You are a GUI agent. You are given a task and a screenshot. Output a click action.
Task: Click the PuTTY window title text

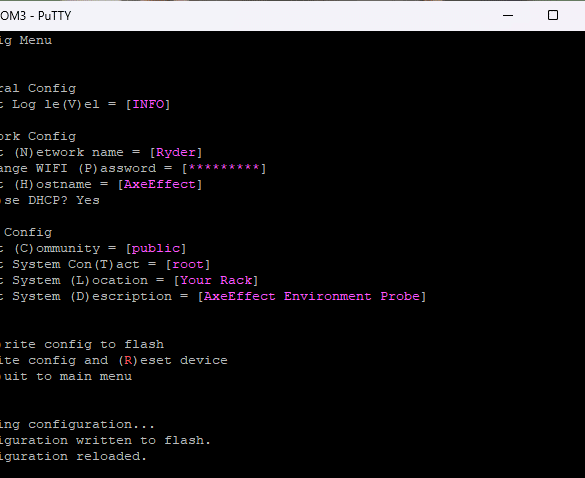point(35,16)
